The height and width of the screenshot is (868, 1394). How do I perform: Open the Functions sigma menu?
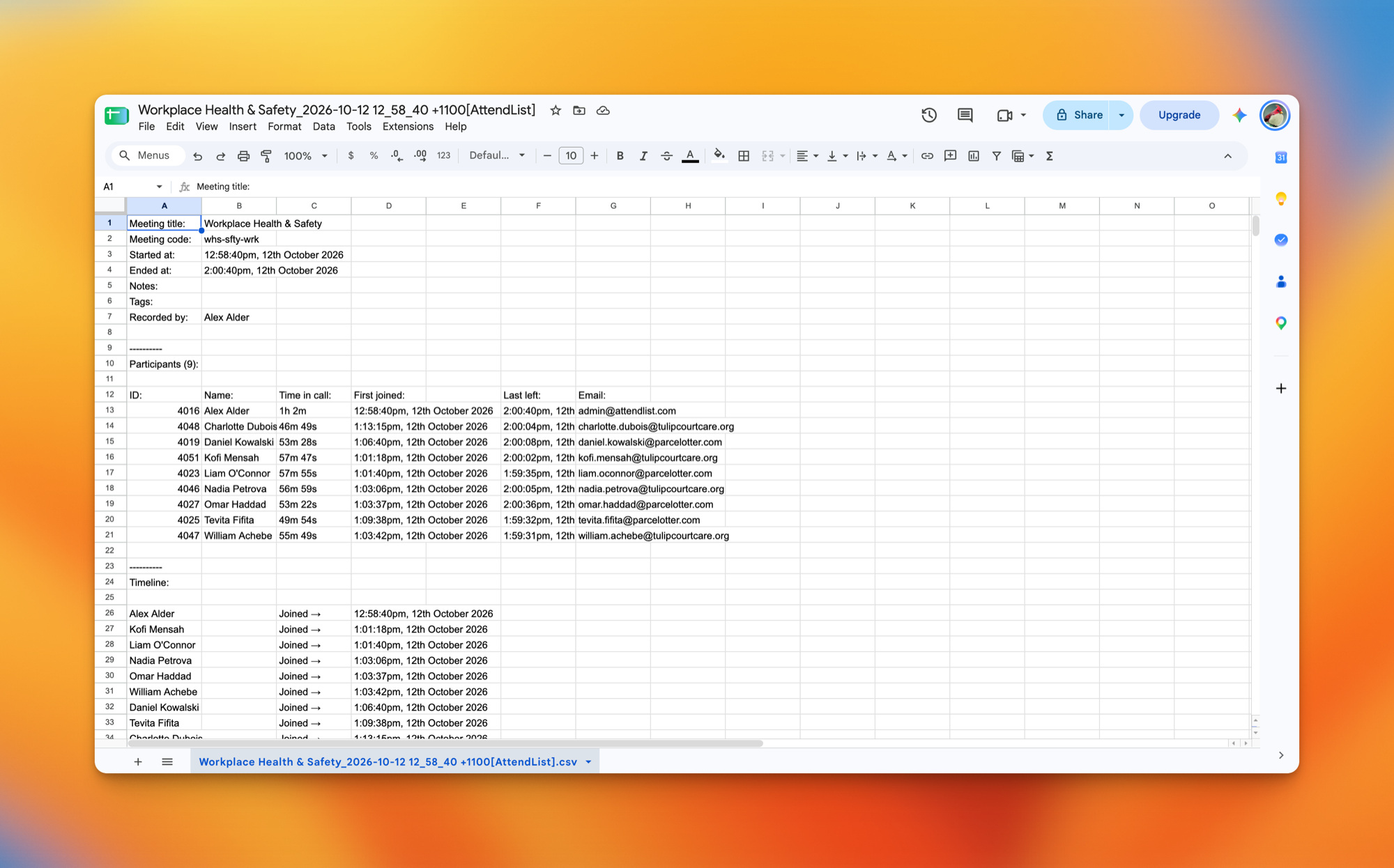click(x=1049, y=156)
